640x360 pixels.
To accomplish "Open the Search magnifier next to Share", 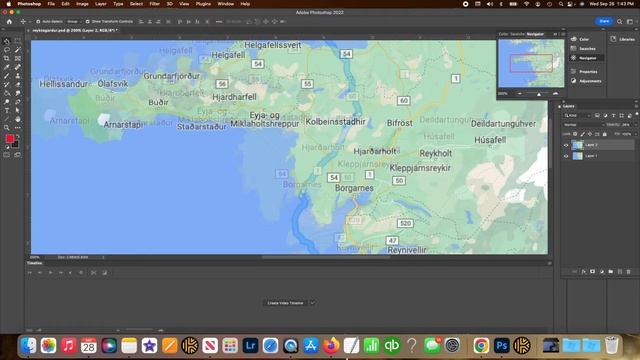I will [x=620, y=22].
